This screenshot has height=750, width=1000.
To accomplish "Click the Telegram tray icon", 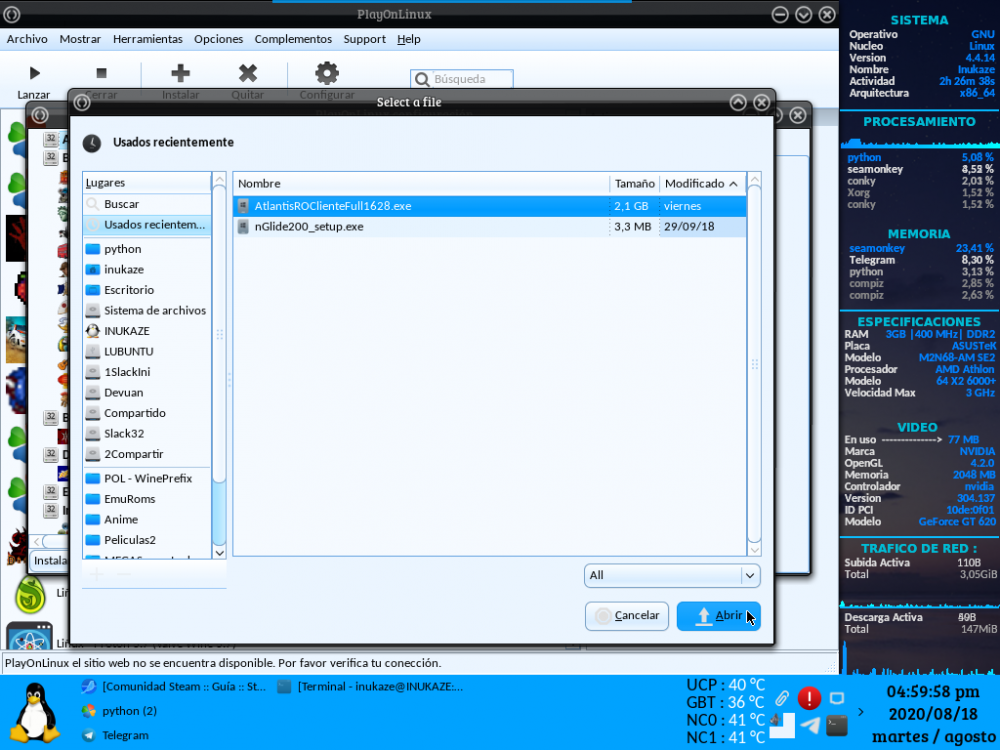I will point(811,725).
